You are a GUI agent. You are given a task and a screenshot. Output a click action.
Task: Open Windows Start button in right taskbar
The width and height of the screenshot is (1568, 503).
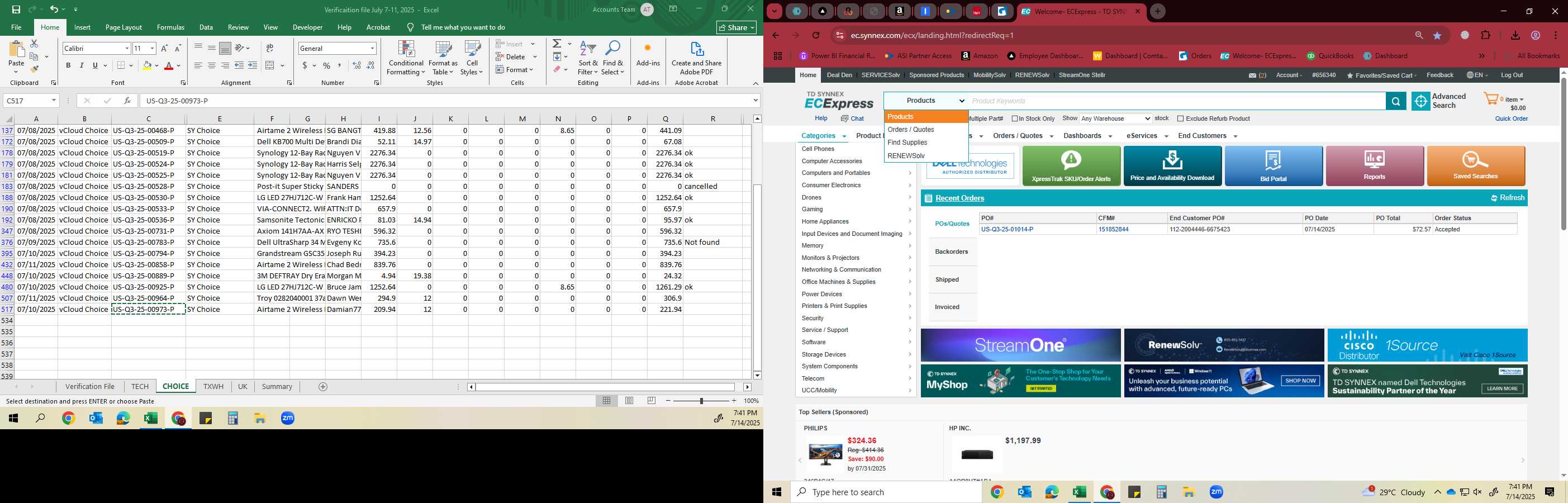[x=777, y=492]
